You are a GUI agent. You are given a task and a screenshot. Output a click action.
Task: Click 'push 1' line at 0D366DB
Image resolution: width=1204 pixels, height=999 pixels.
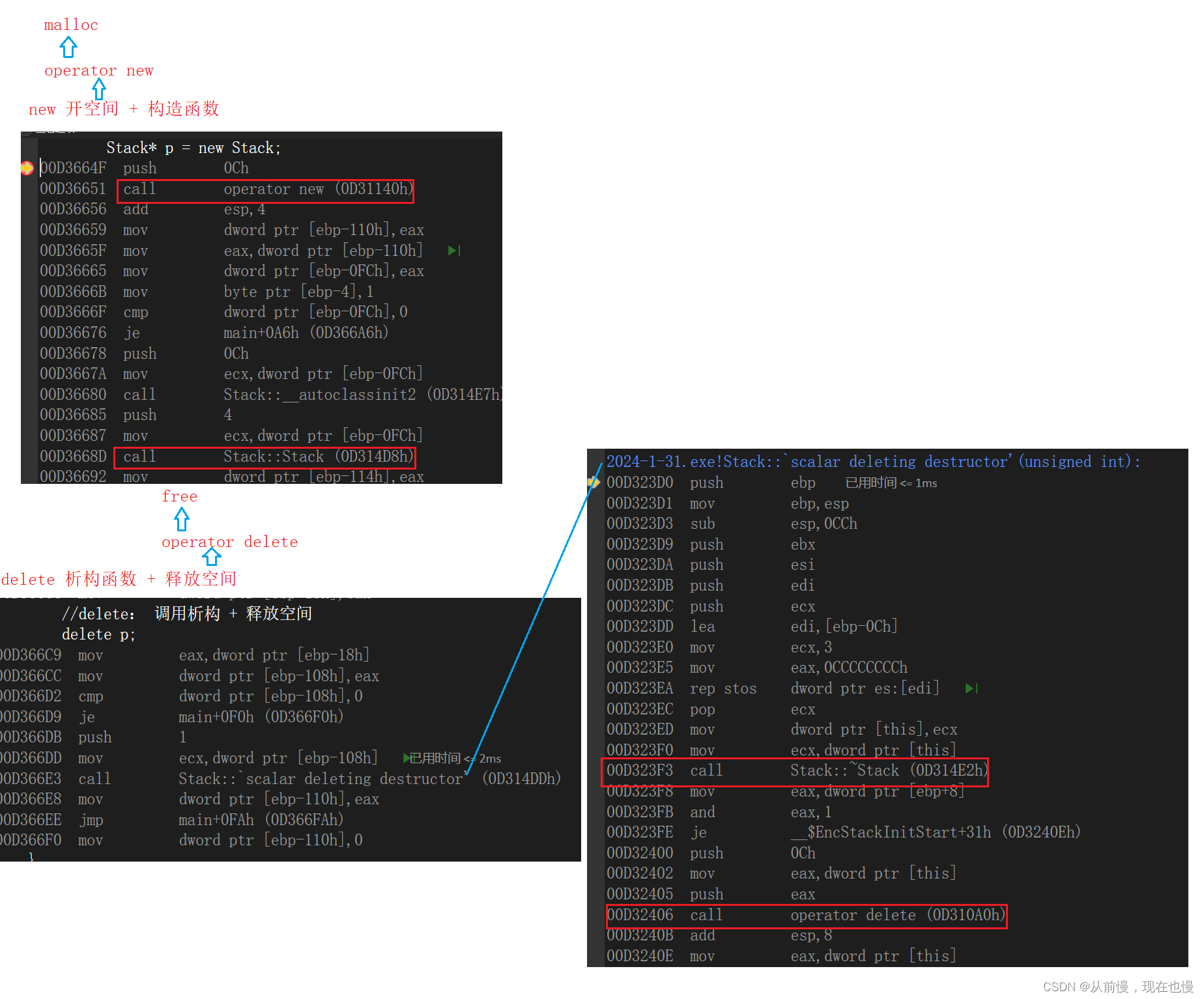coord(94,737)
